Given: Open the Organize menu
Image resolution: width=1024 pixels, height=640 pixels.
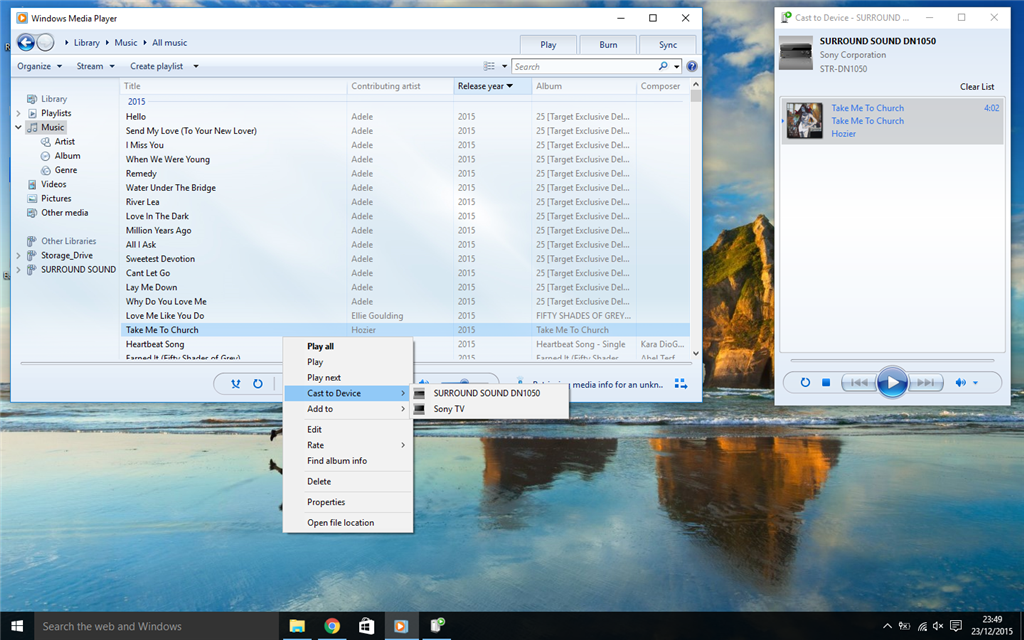Looking at the screenshot, I should point(39,66).
